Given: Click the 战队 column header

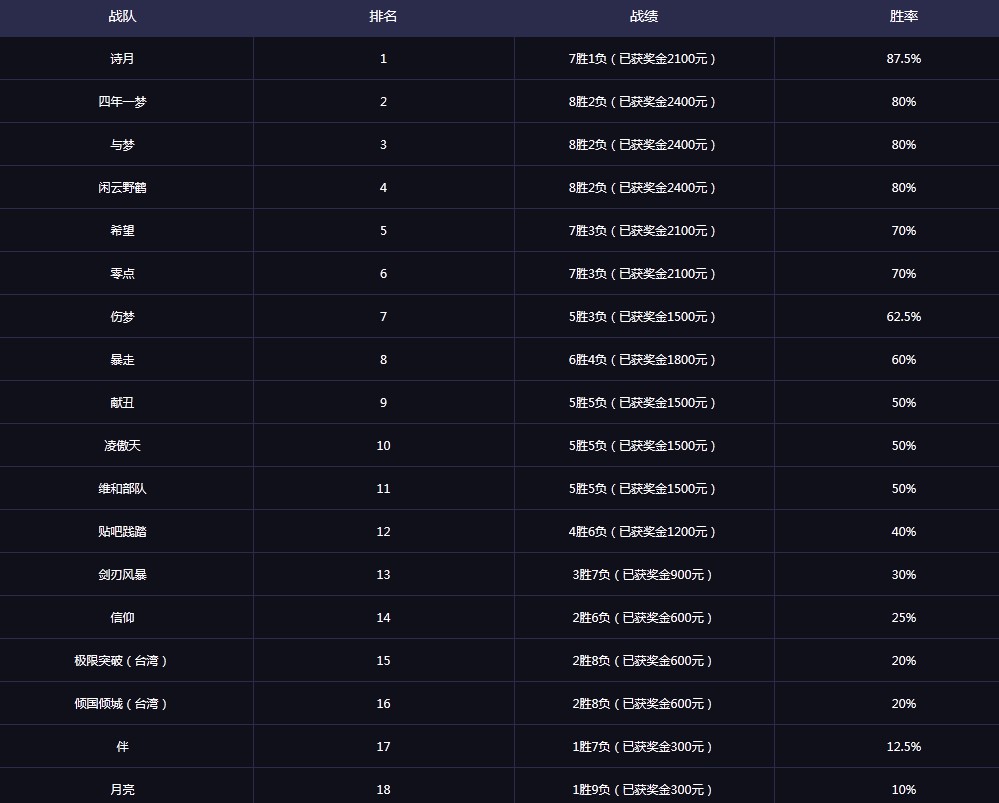Looking at the screenshot, I should pyautogui.click(x=122, y=17).
